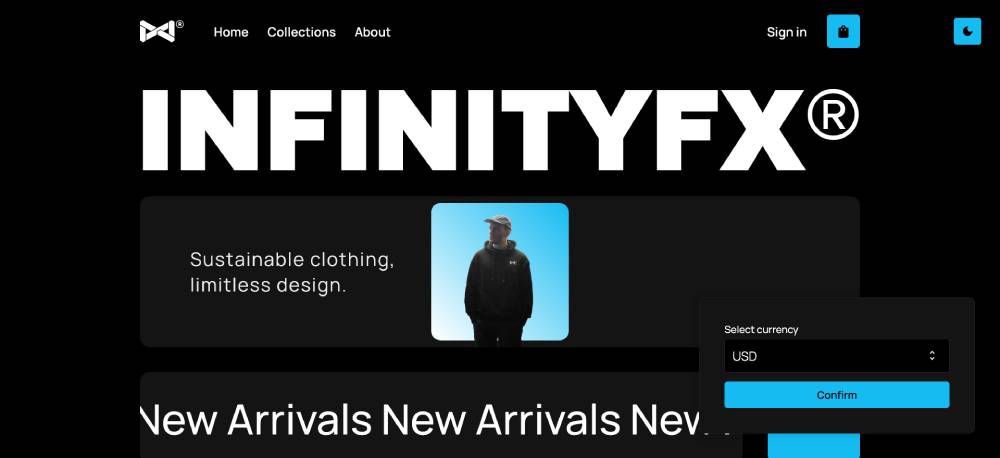Image resolution: width=1000 pixels, height=458 pixels.
Task: Click the first New Arrivals marquee text
Action: (256, 420)
